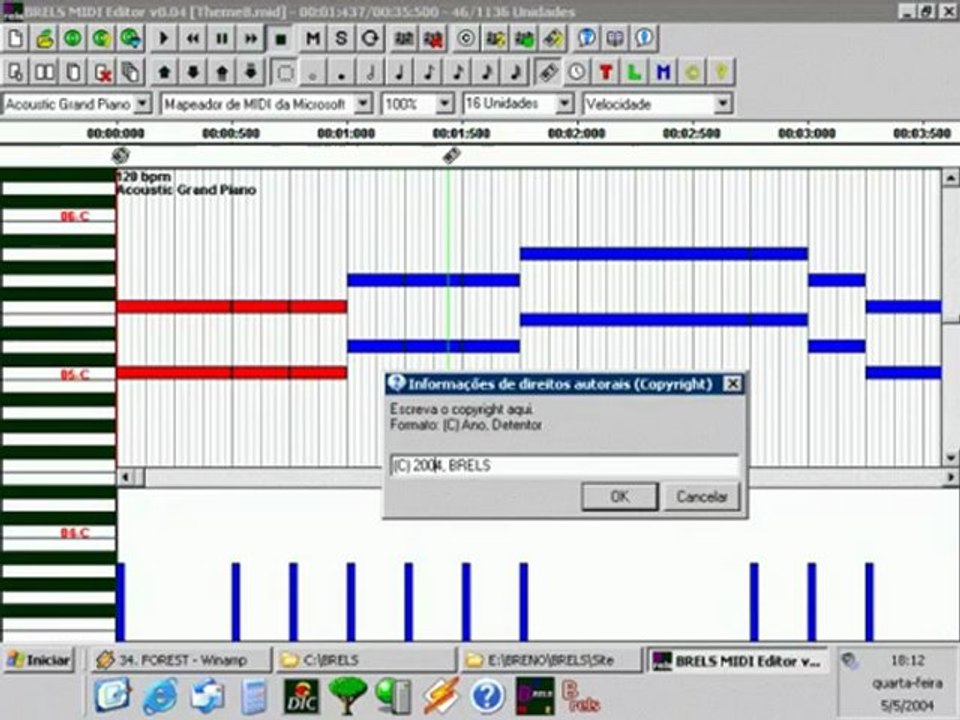Open the book manual icon
This screenshot has width=960, height=720.
click(x=615, y=39)
